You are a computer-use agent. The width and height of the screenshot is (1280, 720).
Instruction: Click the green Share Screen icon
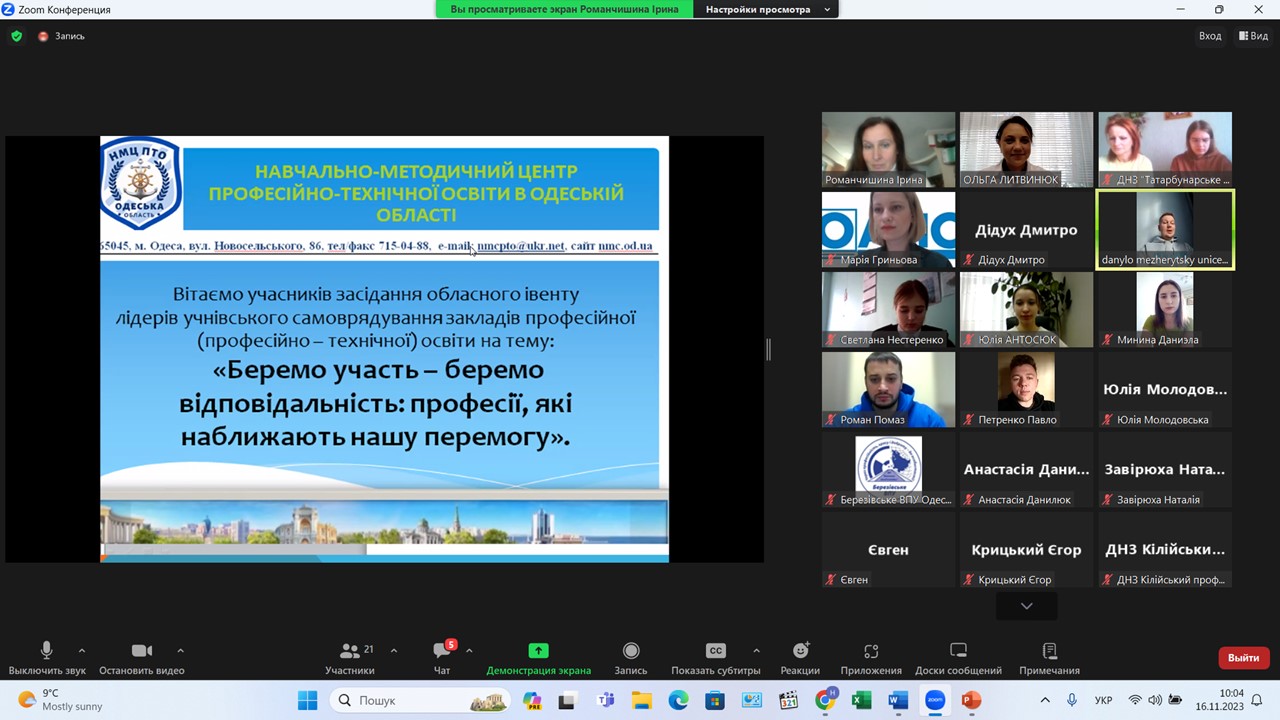(538, 651)
